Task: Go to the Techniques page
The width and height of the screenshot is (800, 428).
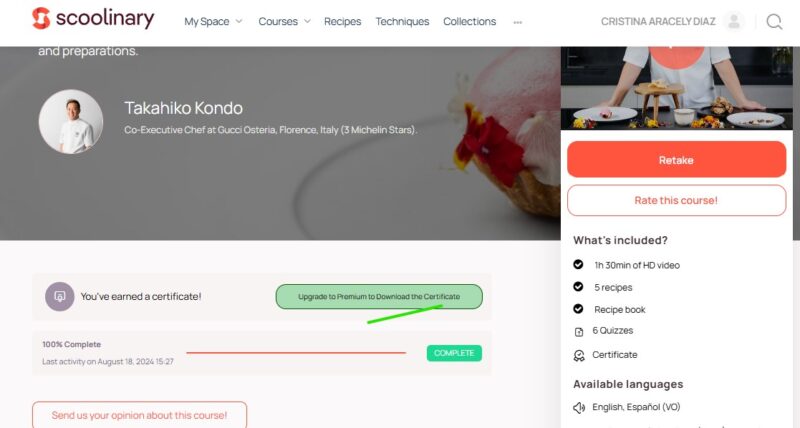Action: tap(402, 21)
